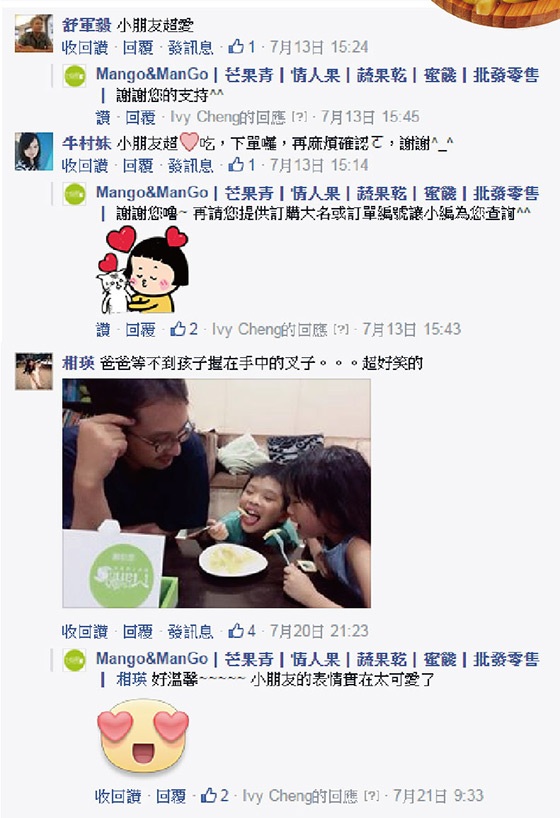Click the heart-eyes emoji sticker
560x818 pixels.
point(143,735)
